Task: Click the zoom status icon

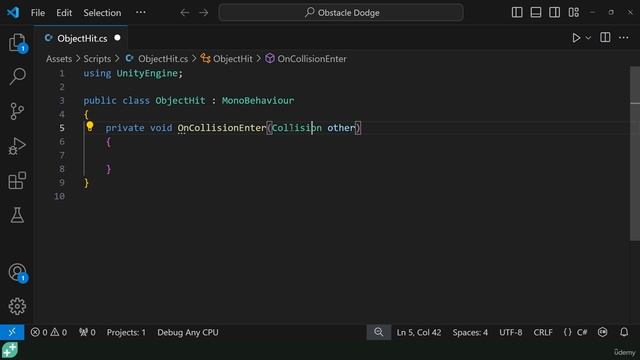Action: click(x=378, y=332)
